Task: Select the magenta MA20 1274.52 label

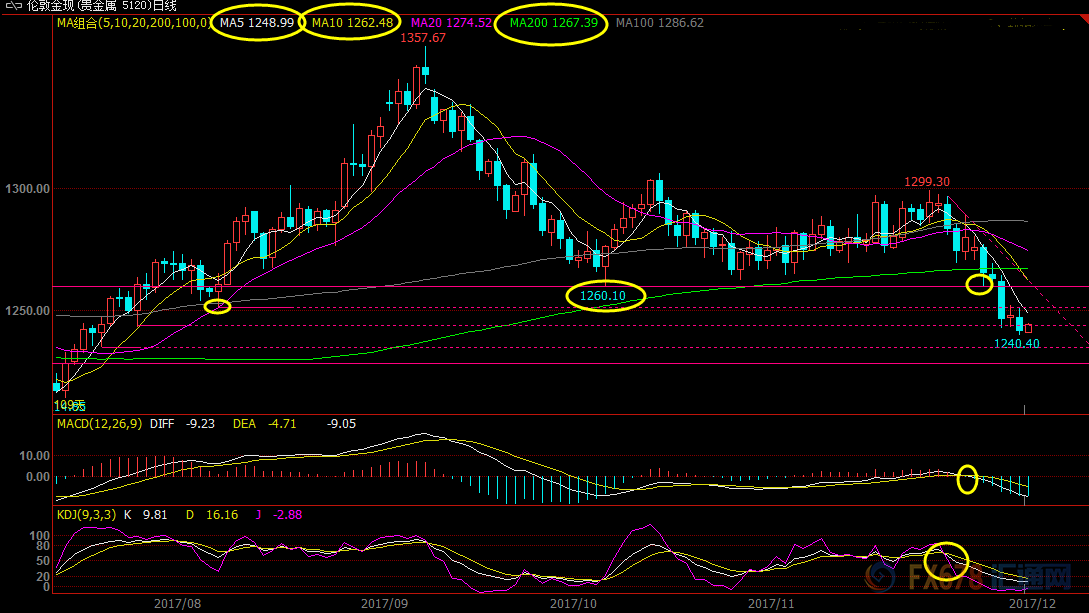Action: point(451,22)
